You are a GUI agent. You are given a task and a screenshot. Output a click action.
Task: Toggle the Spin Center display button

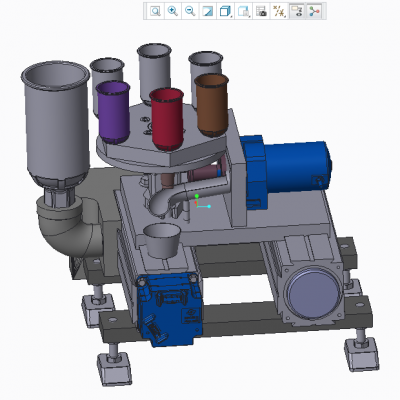[x=314, y=11]
